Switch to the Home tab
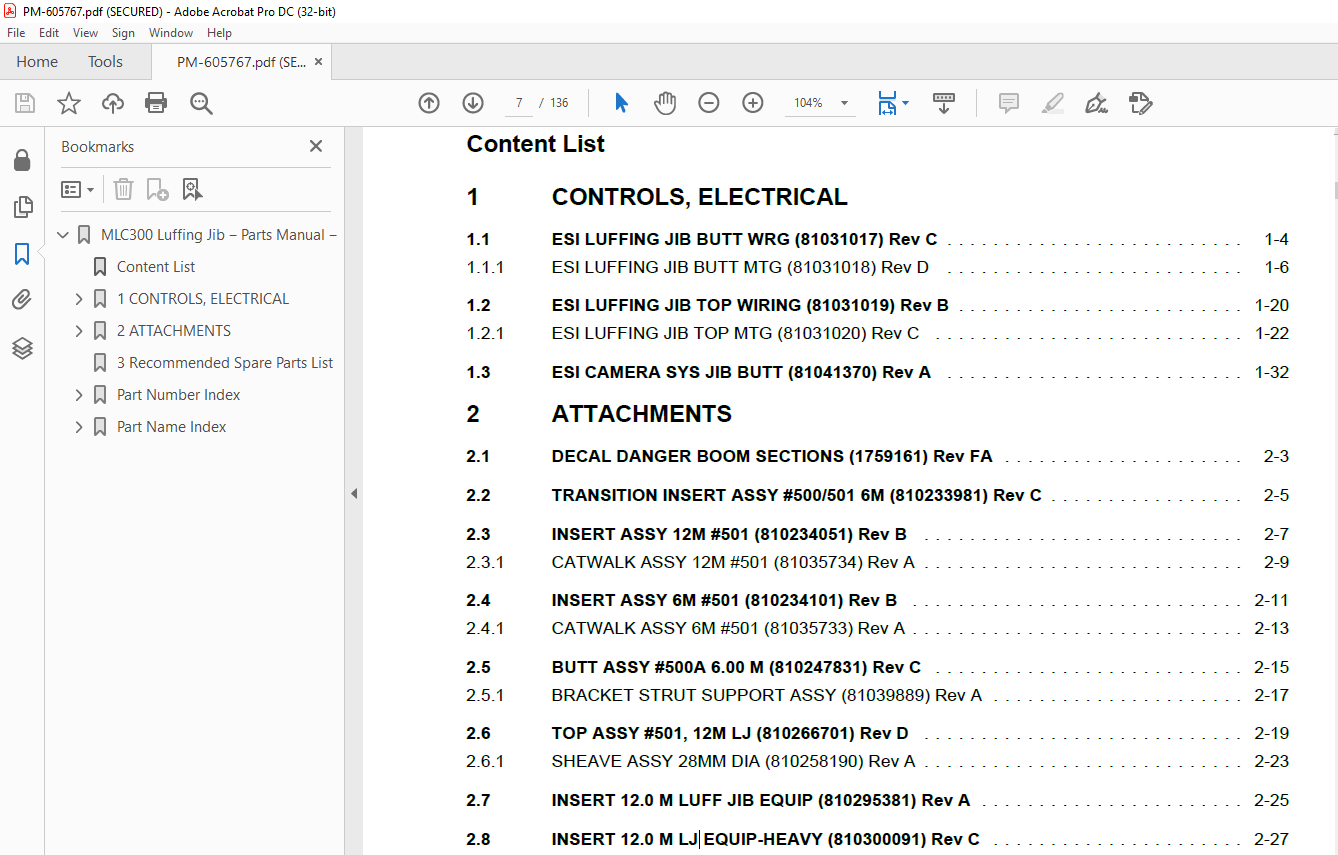1338x855 pixels. tap(37, 62)
